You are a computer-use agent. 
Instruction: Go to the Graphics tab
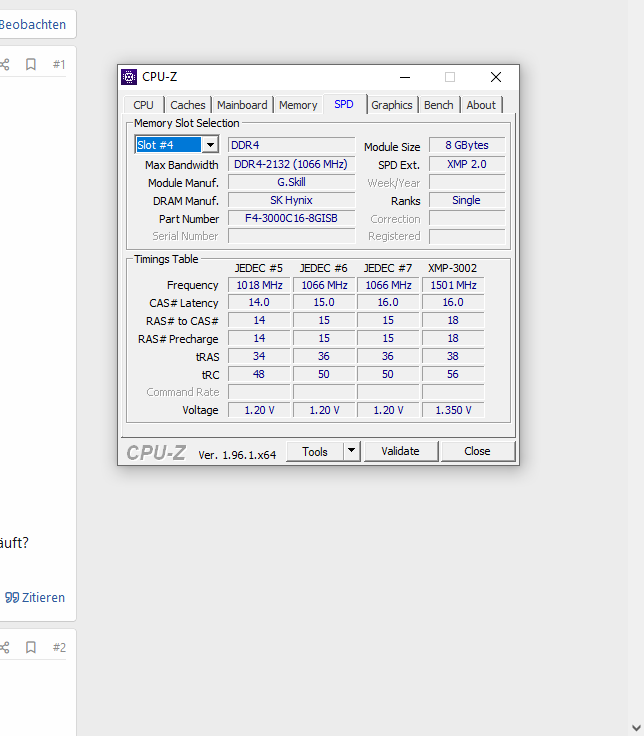(392, 105)
